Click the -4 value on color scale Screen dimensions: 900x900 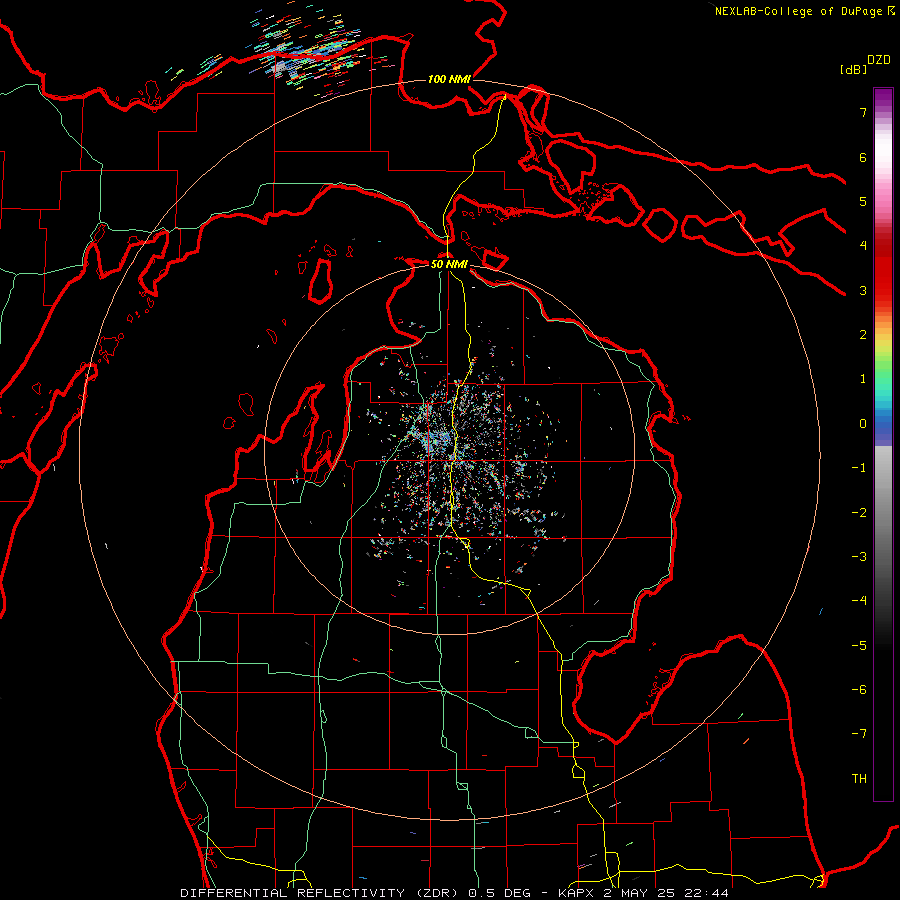tap(859, 601)
